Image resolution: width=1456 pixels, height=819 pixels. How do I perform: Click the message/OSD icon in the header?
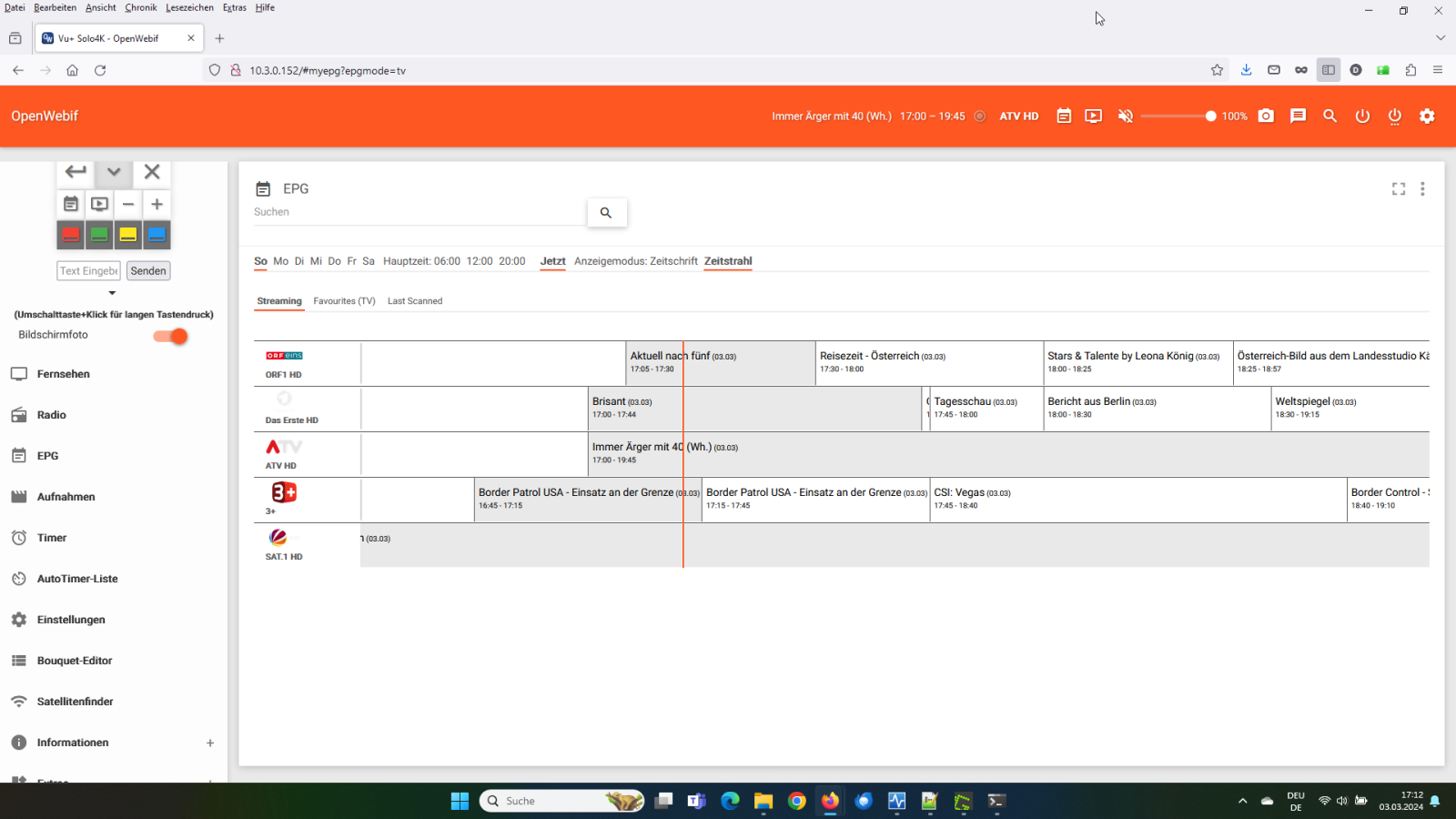click(1298, 116)
